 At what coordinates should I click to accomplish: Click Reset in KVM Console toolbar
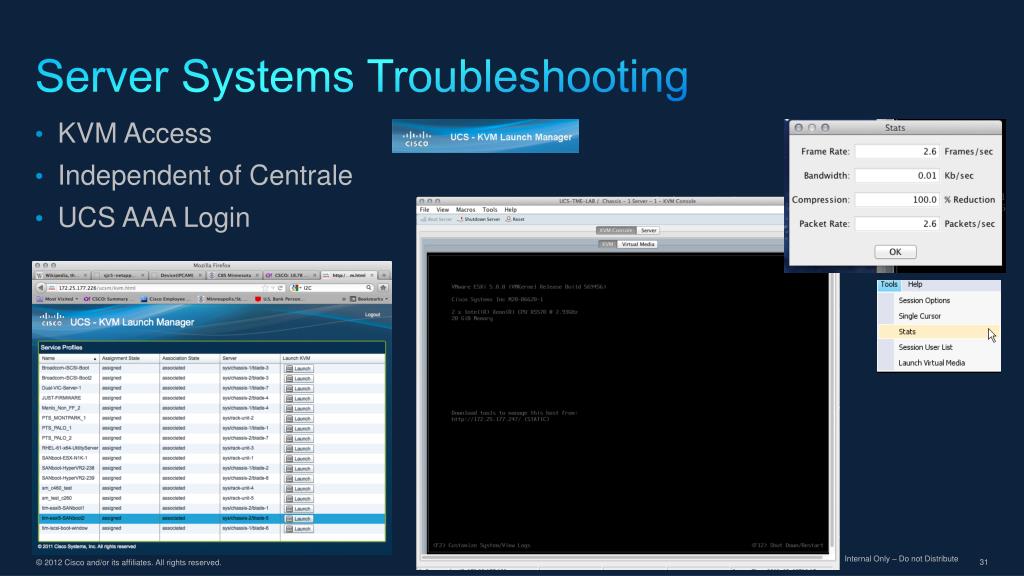515,219
